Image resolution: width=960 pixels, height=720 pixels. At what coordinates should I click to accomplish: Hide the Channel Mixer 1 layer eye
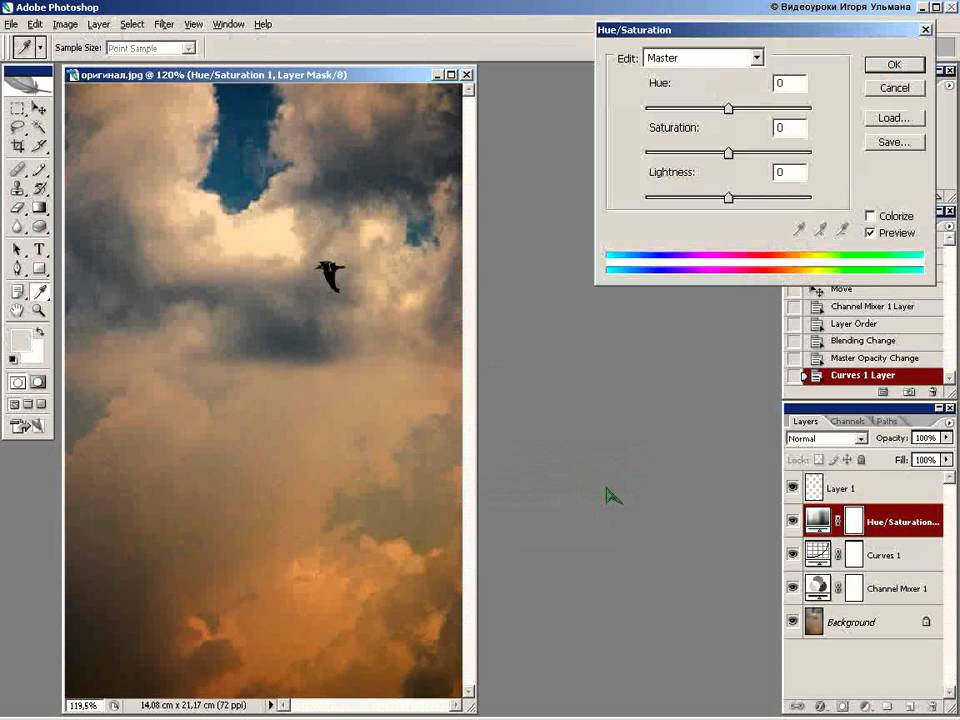tap(793, 587)
